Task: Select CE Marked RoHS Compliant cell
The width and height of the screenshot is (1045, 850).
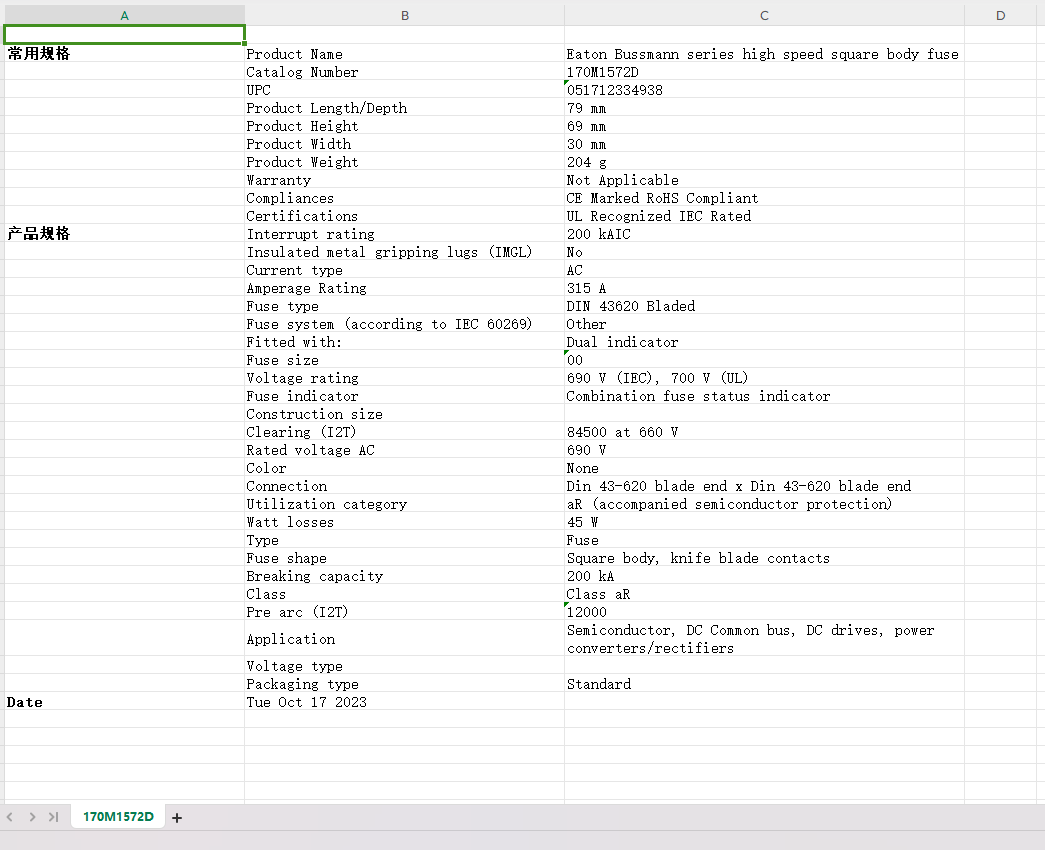Action: tap(764, 197)
